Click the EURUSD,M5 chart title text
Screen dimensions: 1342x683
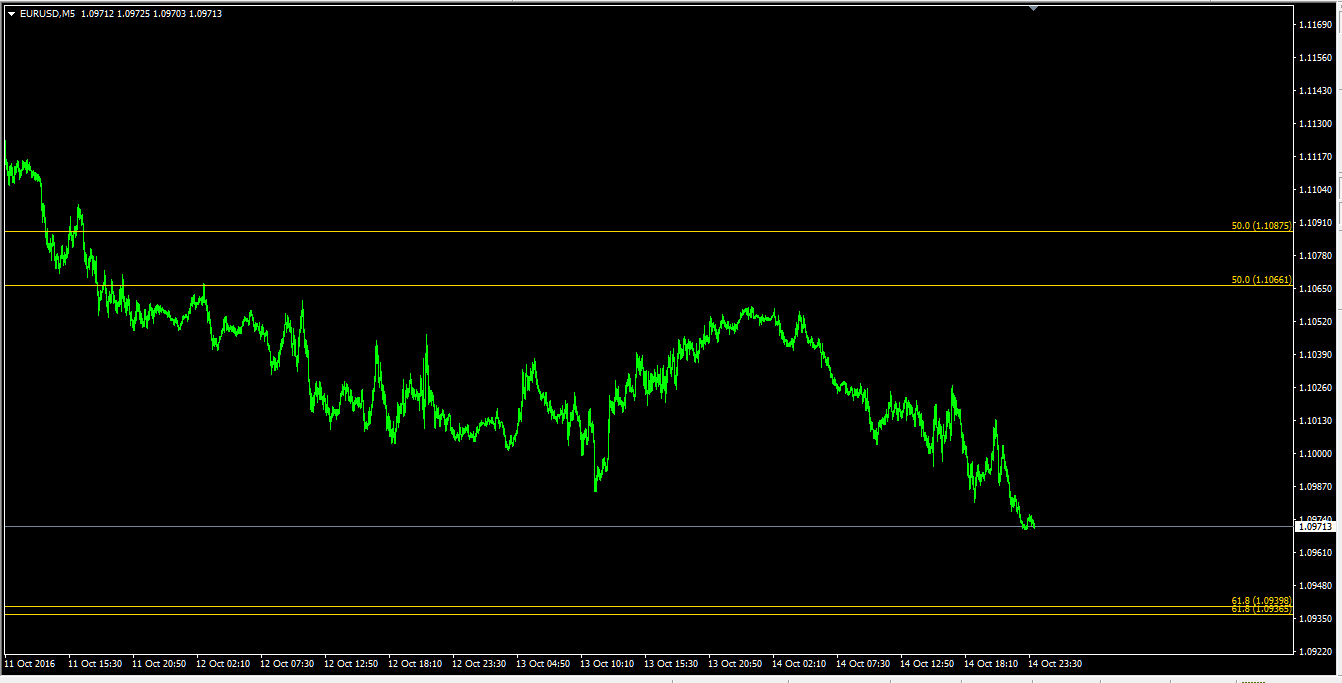point(46,13)
